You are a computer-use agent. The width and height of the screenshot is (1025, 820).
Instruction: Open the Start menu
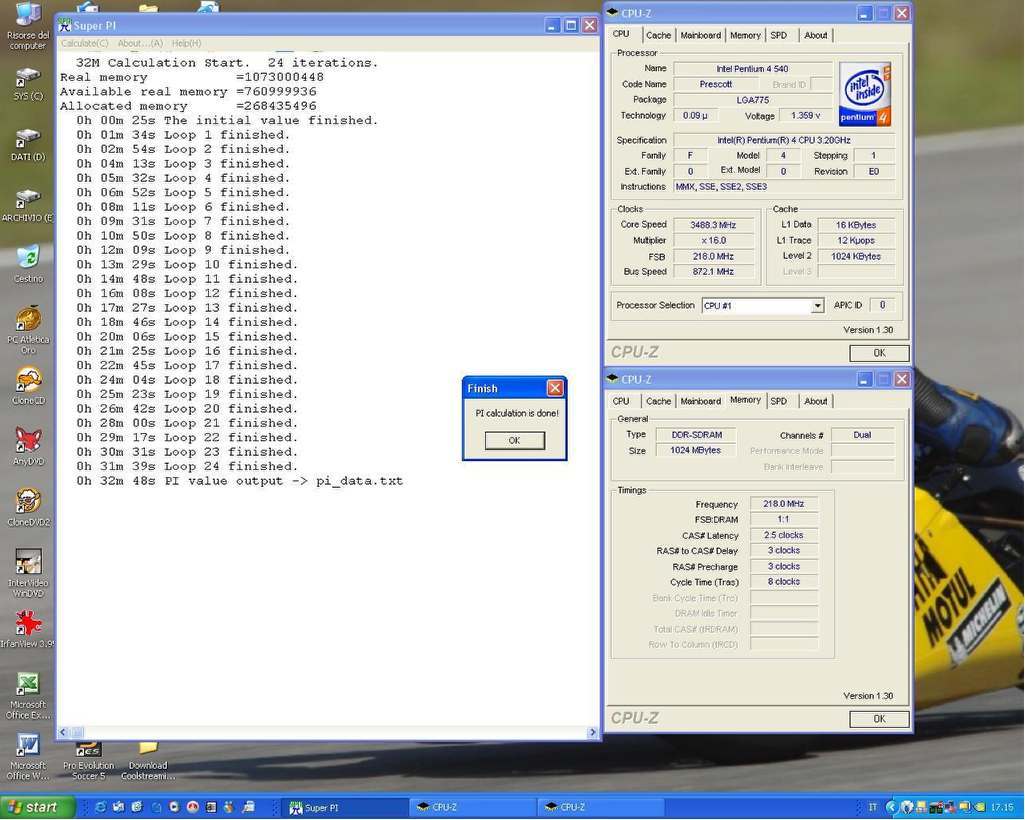coord(37,808)
